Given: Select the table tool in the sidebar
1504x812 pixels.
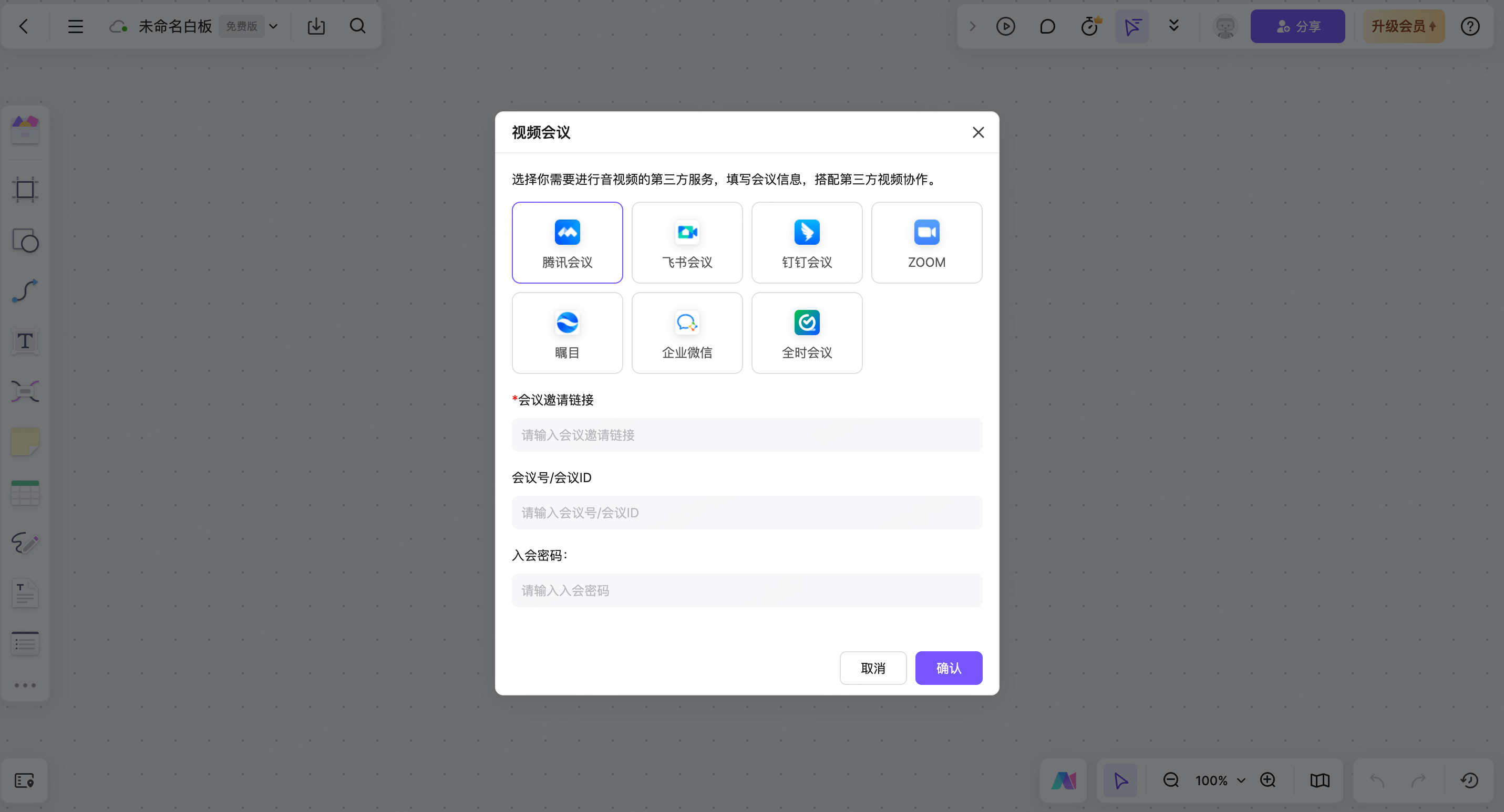Looking at the screenshot, I should click(25, 492).
